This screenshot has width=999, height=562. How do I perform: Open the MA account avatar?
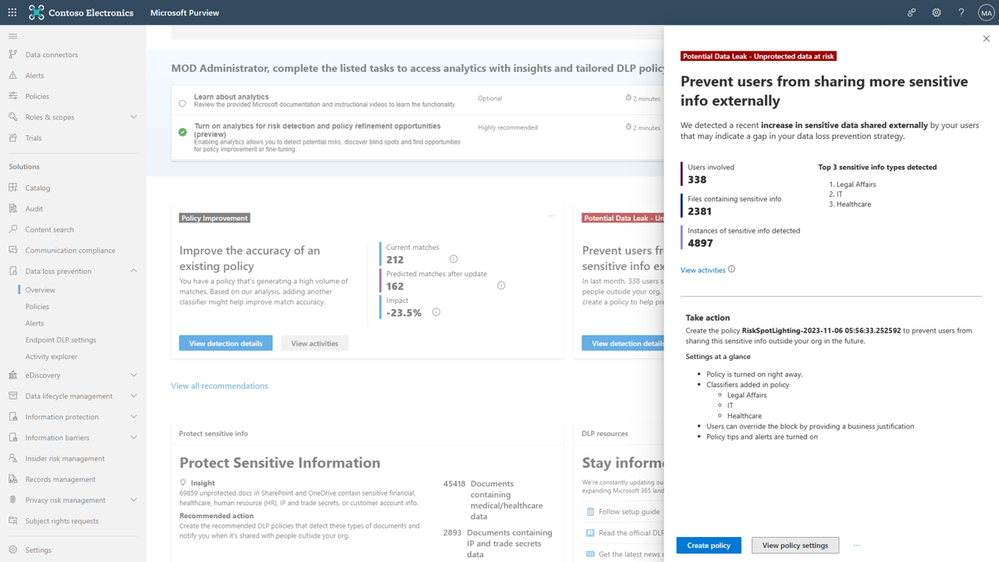click(x=986, y=12)
